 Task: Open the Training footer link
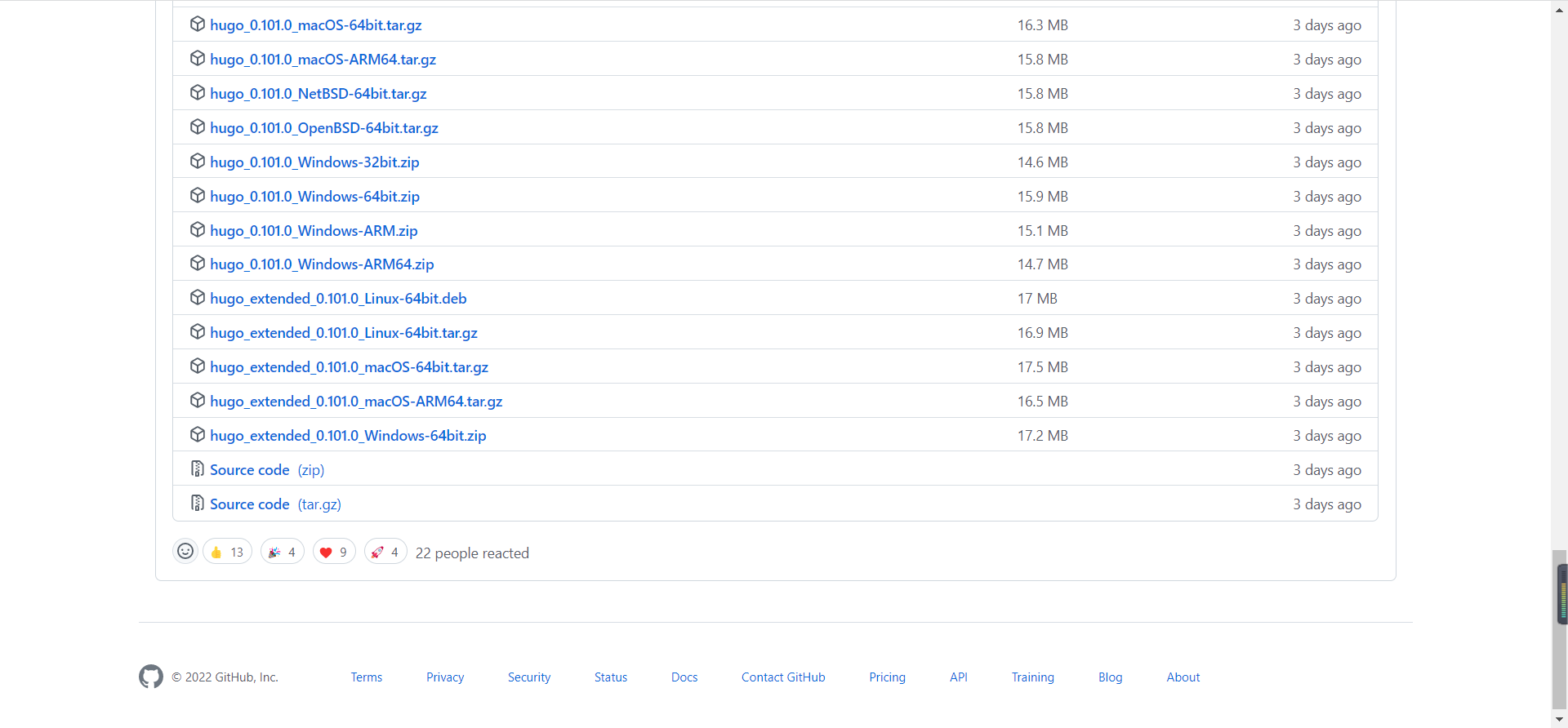point(1033,677)
